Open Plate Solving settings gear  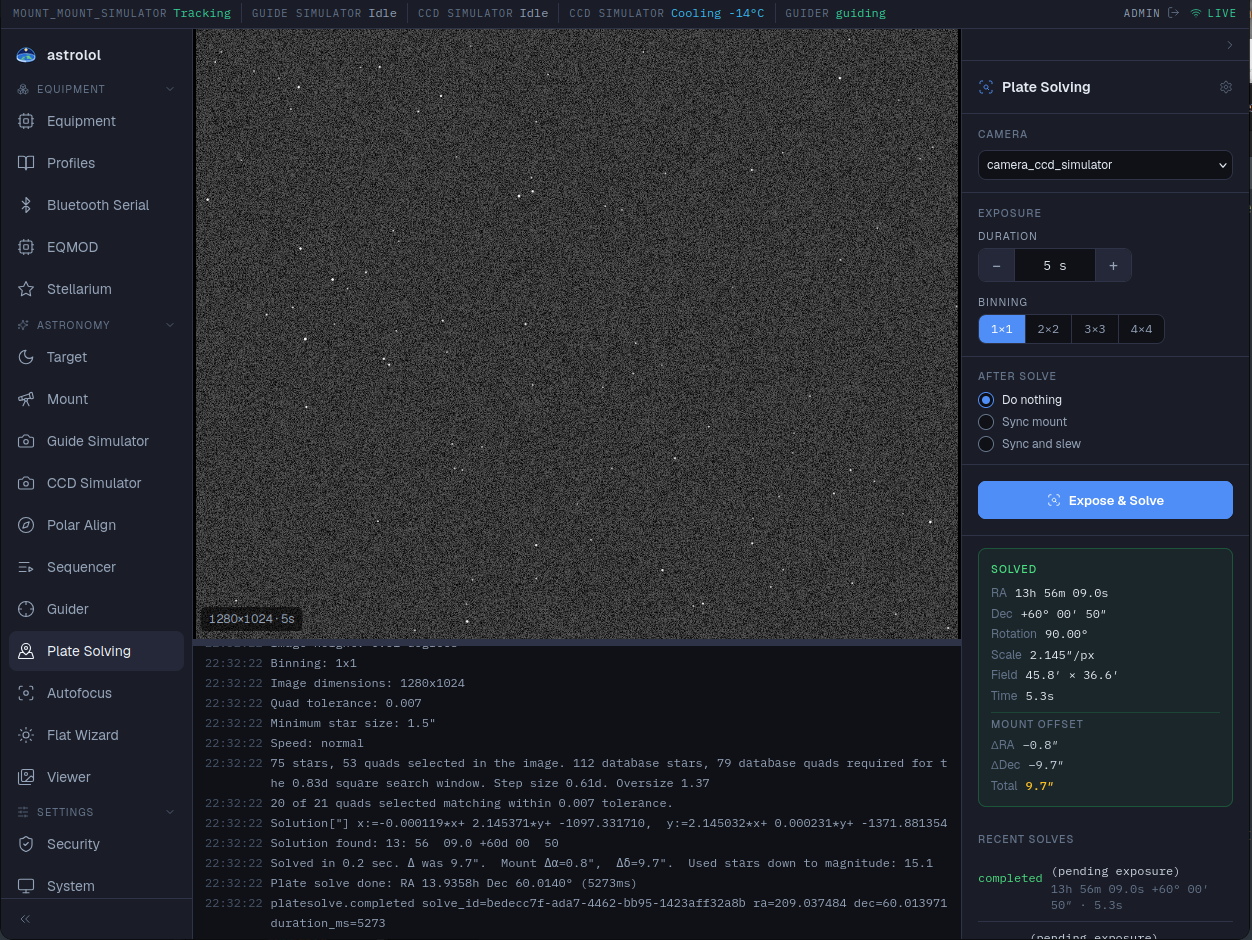(x=1226, y=87)
